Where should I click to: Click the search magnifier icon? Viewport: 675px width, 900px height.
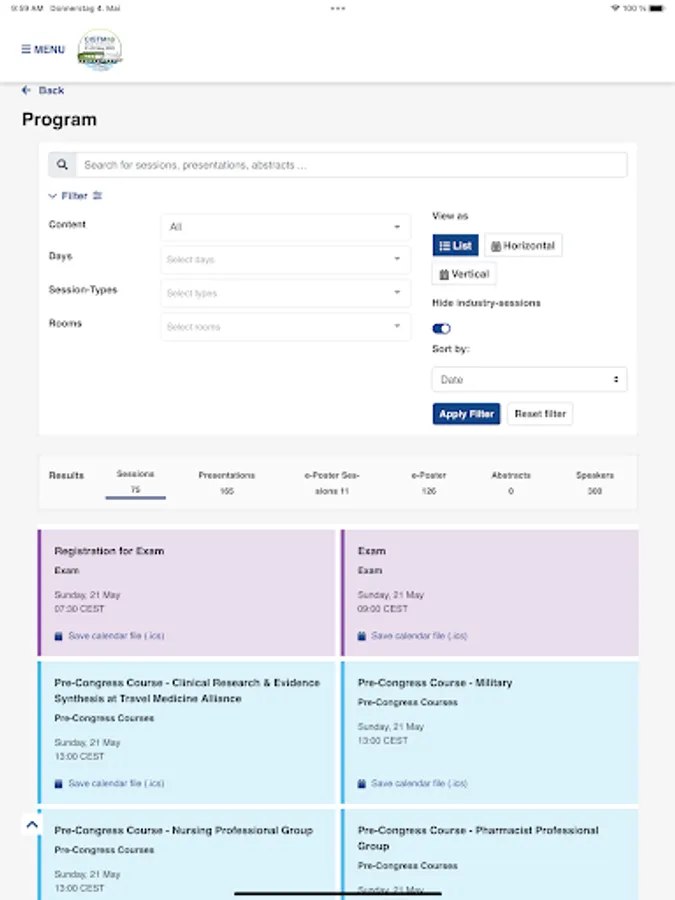[x=62, y=165]
